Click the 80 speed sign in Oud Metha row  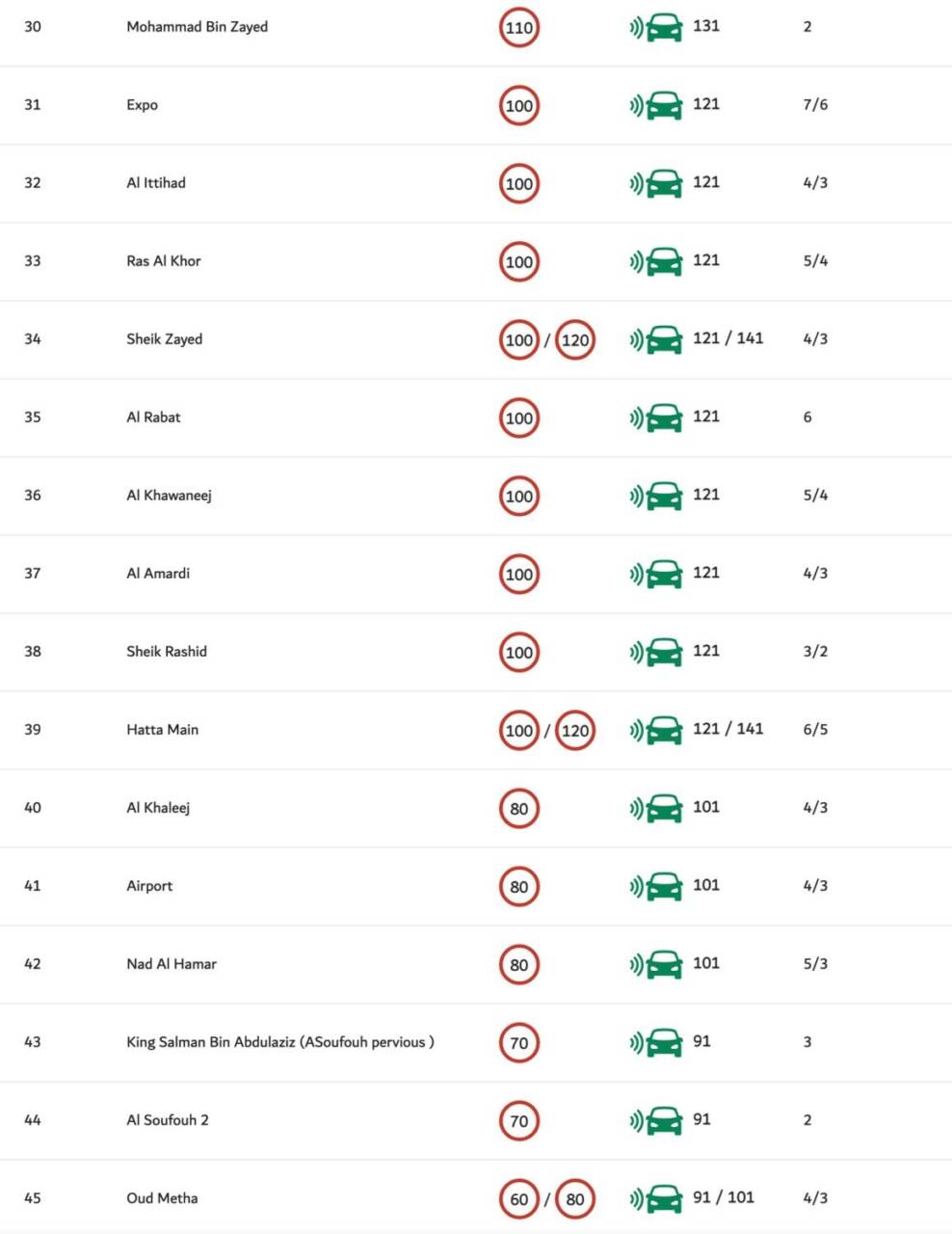(x=575, y=1198)
